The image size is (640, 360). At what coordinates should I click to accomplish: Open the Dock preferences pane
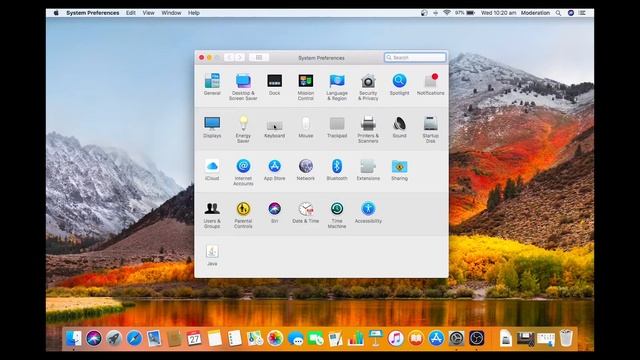click(x=274, y=84)
